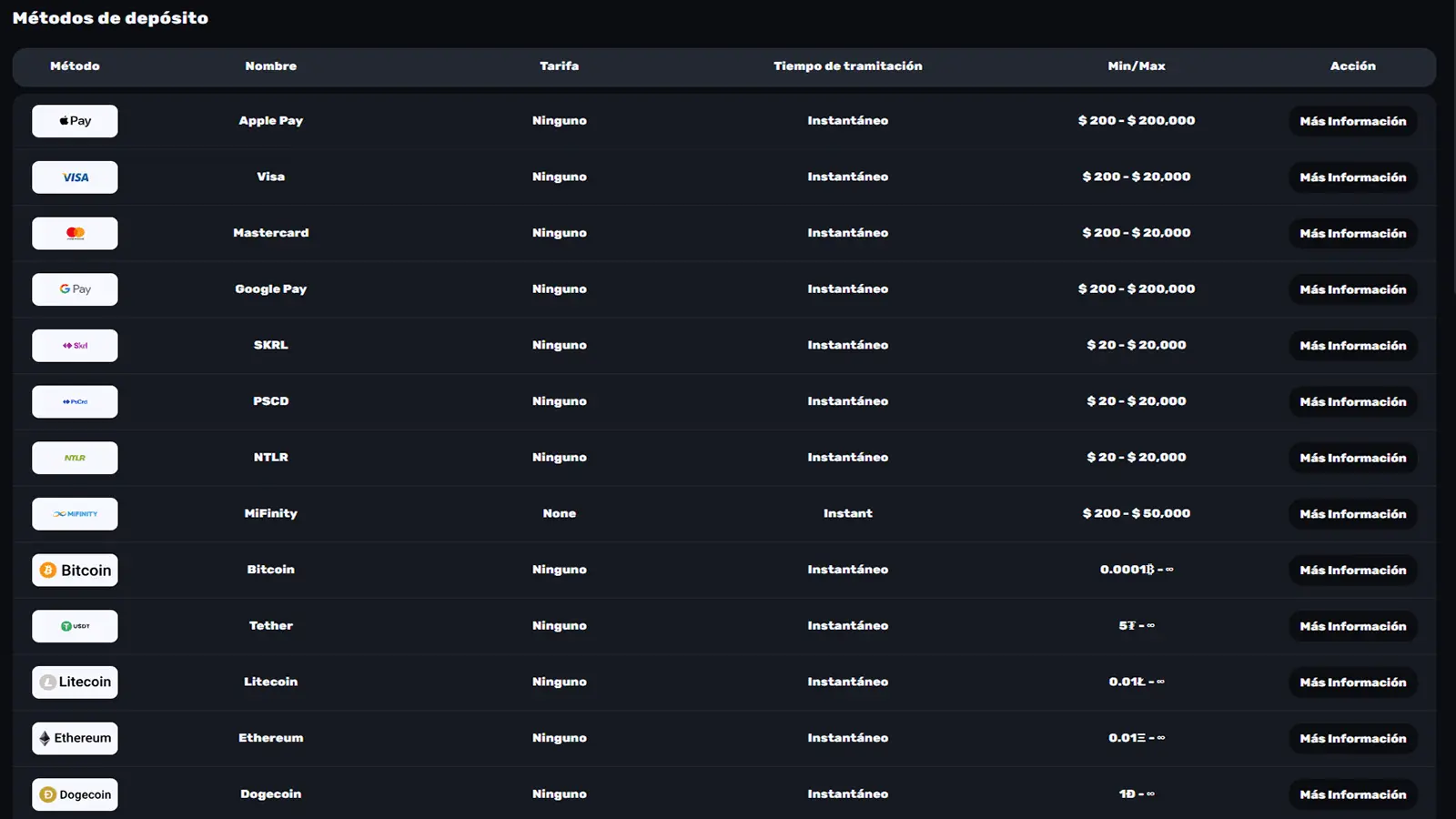Viewport: 1456px width, 819px height.
Task: Click the Dogecoin logo icon
Action: [75, 794]
